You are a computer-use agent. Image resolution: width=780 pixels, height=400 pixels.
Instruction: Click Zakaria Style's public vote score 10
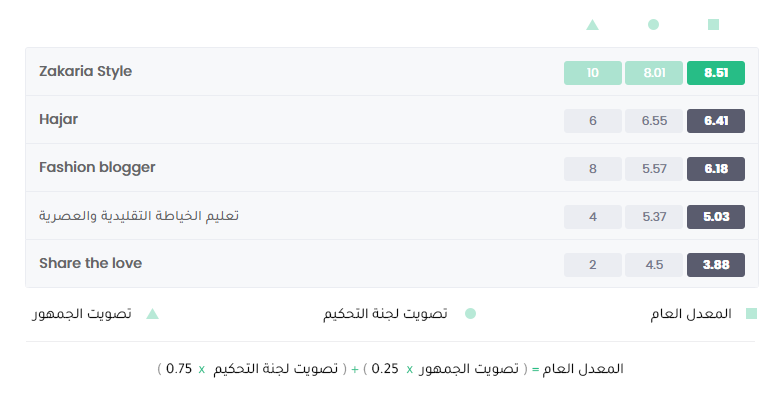click(x=592, y=73)
